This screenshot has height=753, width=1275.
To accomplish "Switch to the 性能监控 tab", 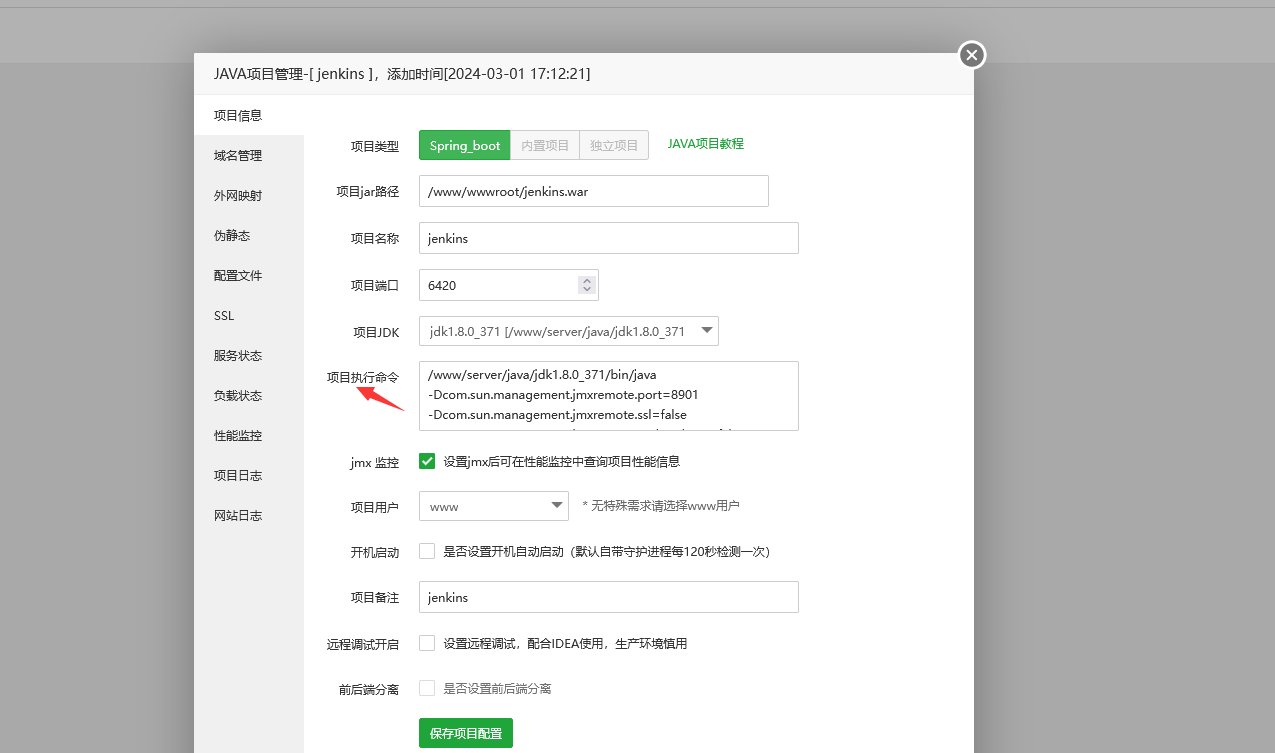I will tap(249, 435).
